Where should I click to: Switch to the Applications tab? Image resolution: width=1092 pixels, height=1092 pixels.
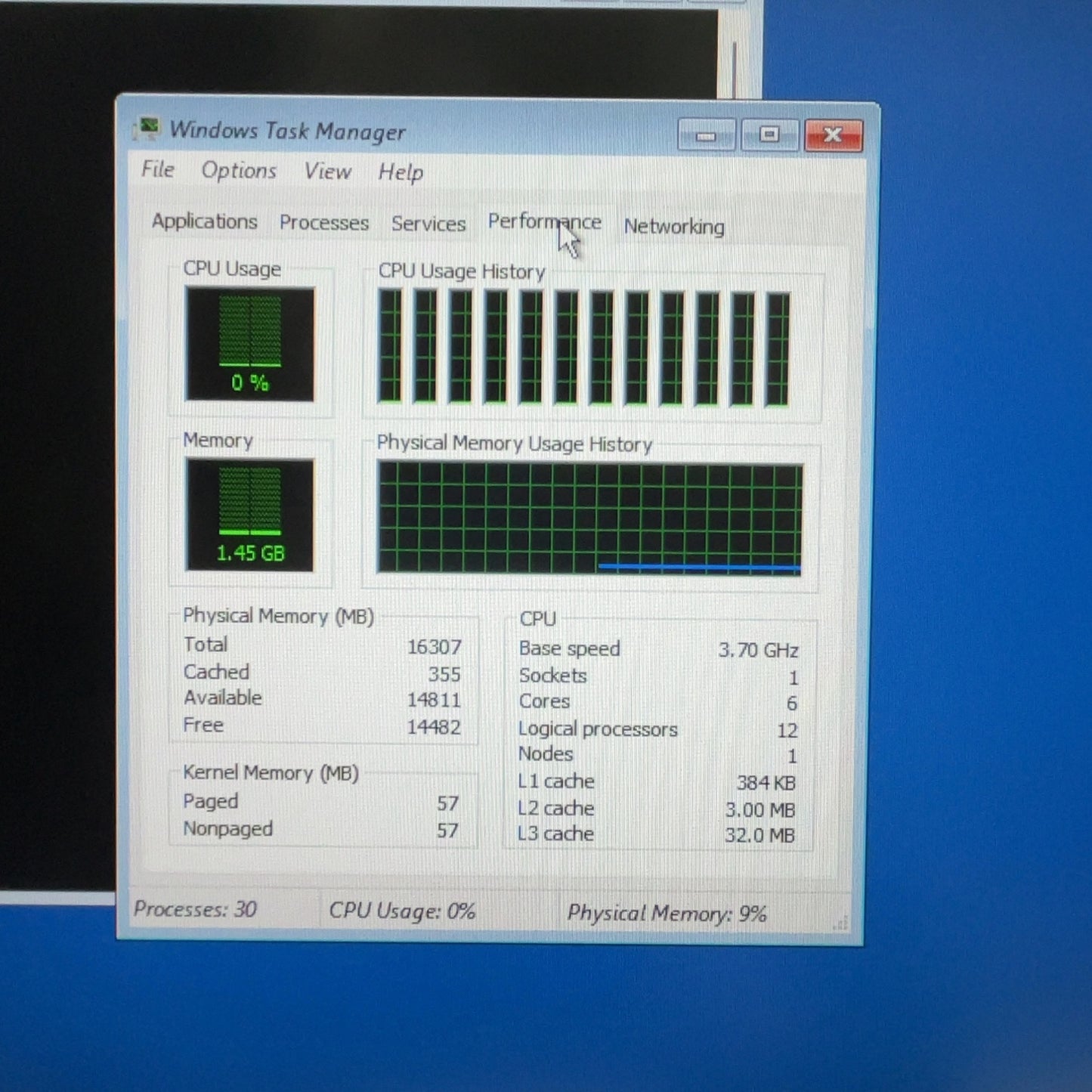[204, 221]
